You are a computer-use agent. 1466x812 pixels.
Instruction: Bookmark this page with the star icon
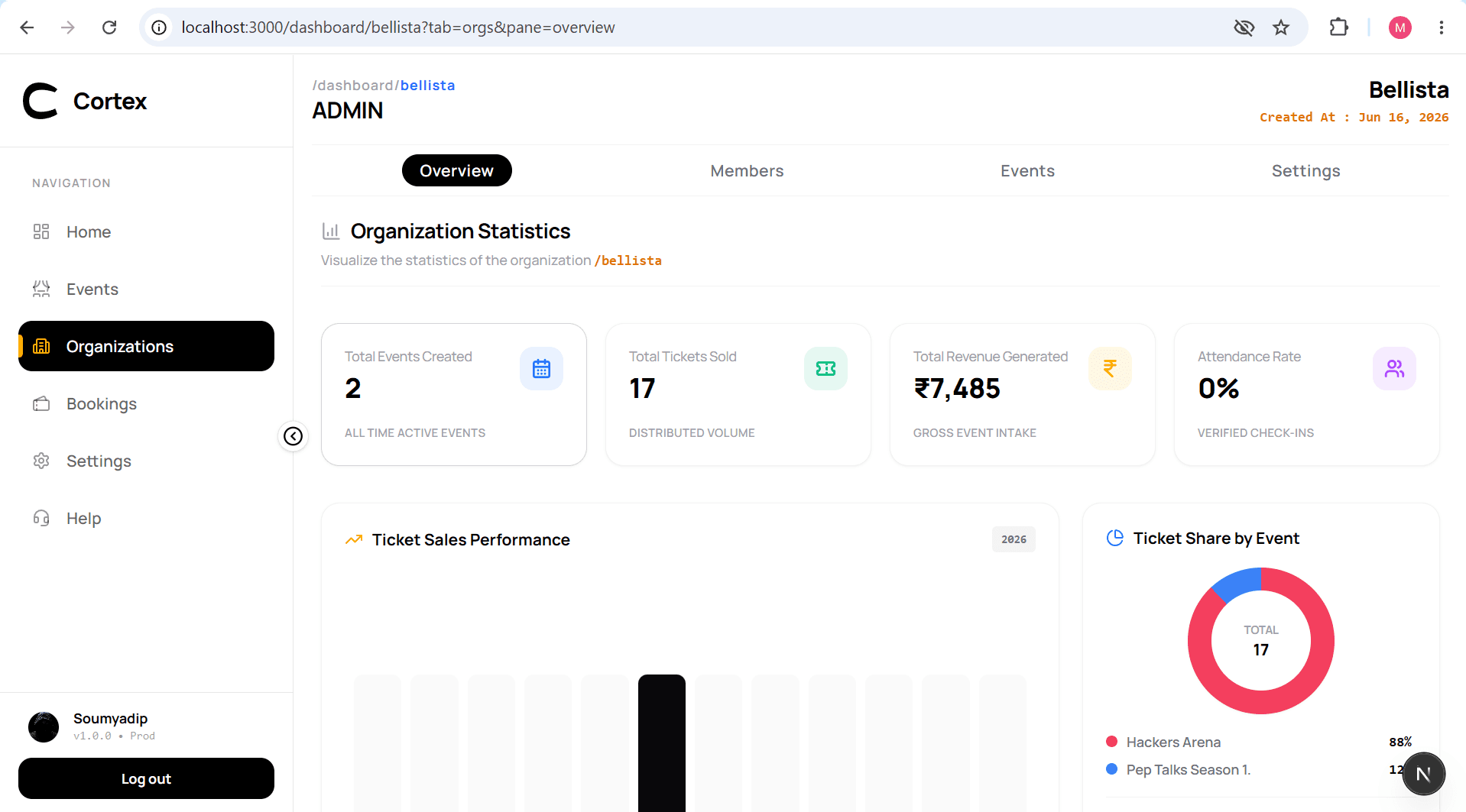click(1281, 27)
